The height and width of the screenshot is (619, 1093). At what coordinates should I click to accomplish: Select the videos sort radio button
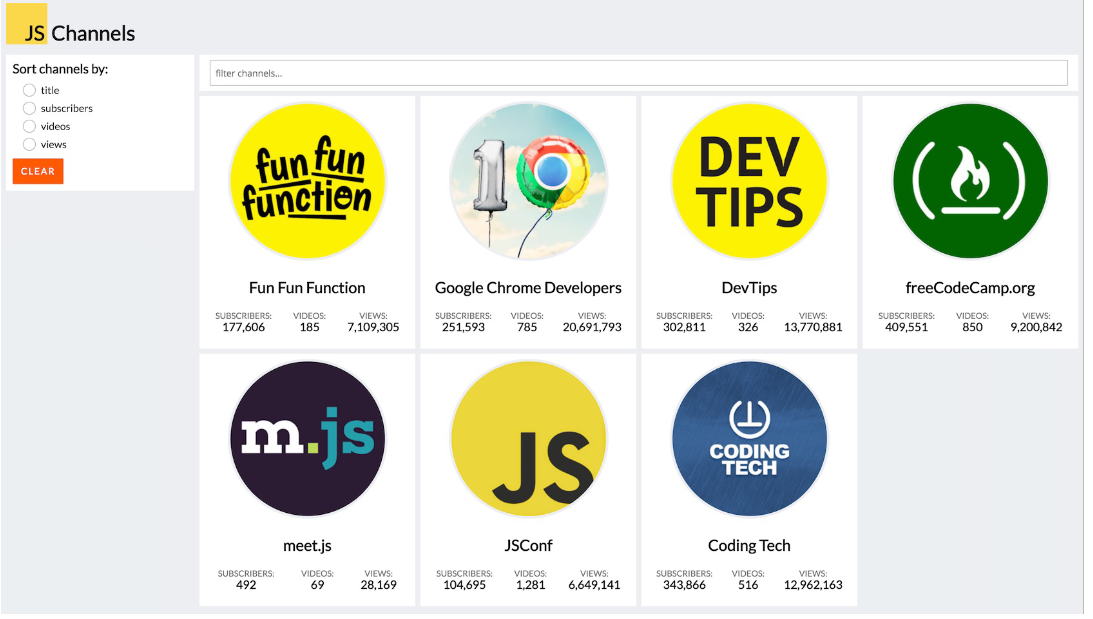click(x=29, y=126)
